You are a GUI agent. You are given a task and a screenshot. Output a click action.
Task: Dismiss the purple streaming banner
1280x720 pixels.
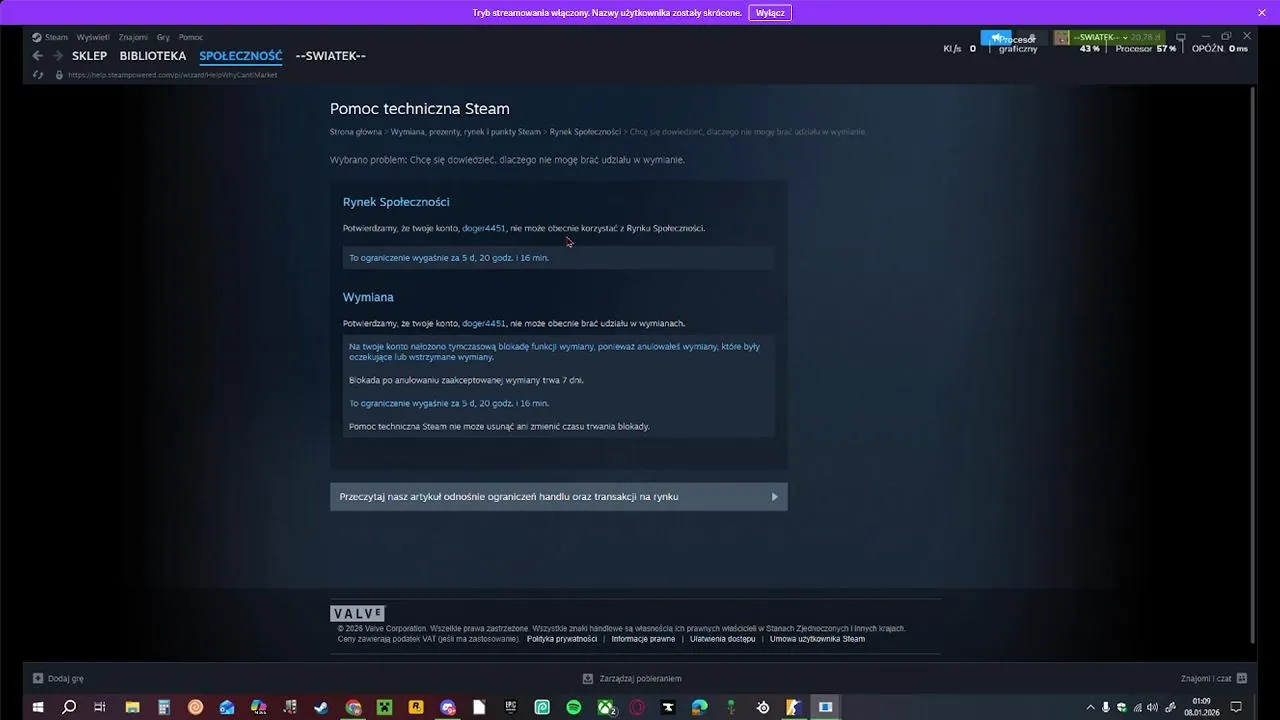click(x=1262, y=13)
